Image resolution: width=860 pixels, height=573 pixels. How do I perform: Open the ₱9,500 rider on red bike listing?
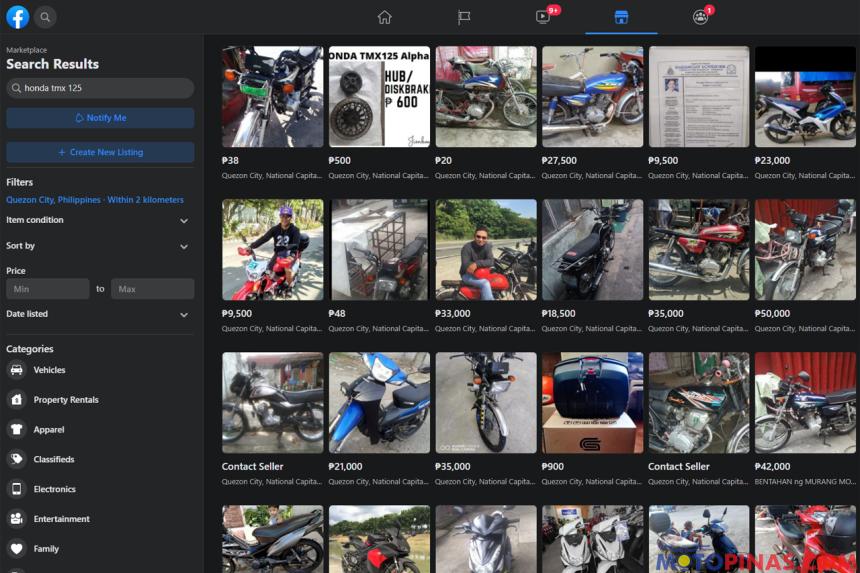[273, 249]
